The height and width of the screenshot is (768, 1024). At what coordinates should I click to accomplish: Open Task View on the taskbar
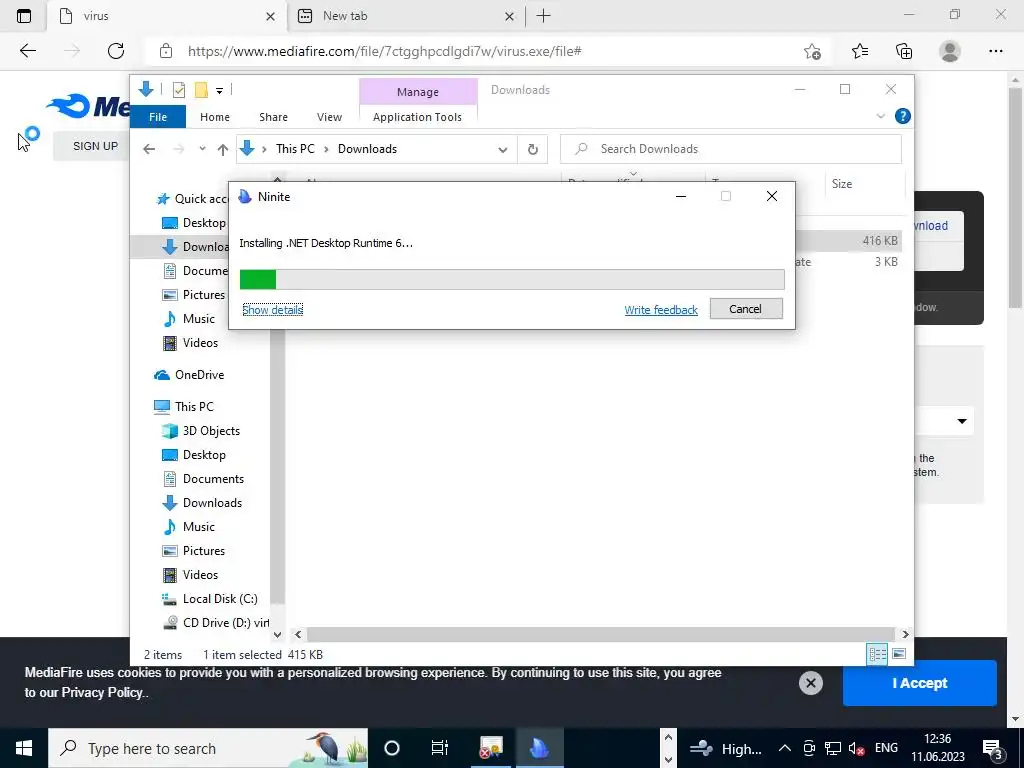click(440, 748)
